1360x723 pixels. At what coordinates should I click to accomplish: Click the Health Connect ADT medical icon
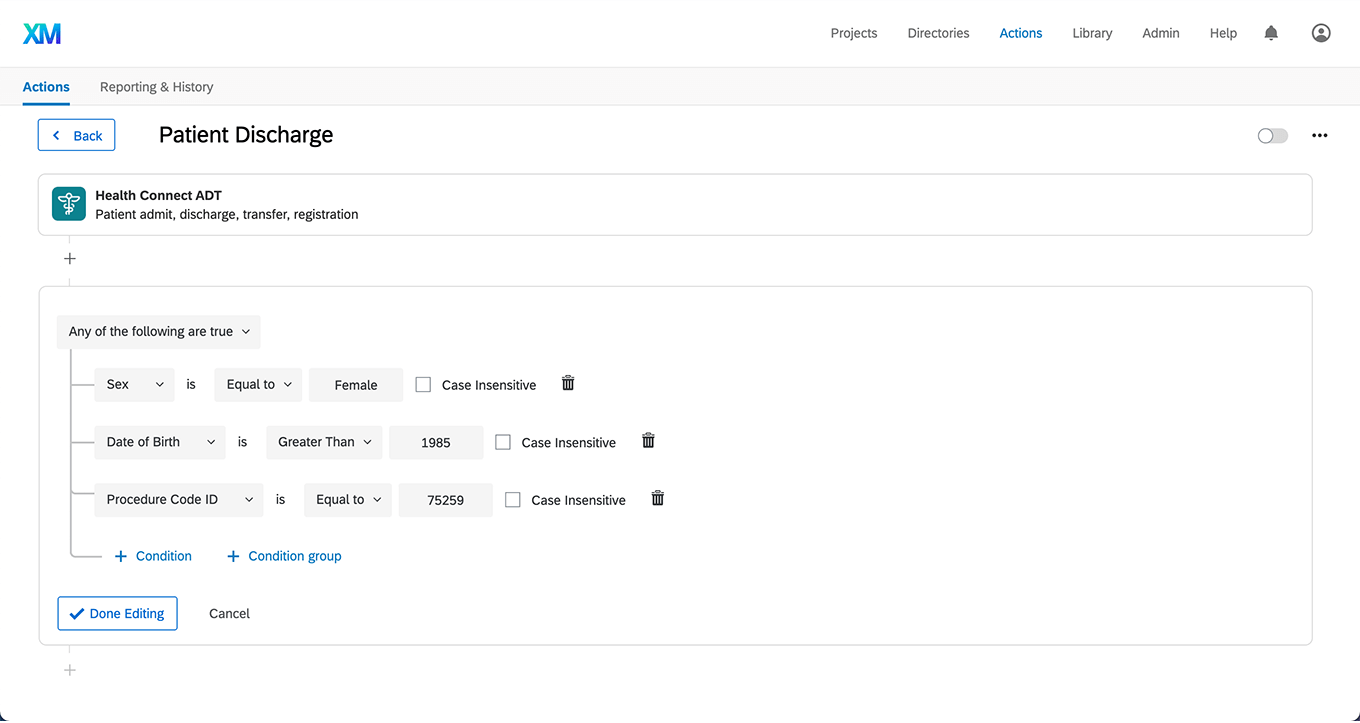pyautogui.click(x=69, y=204)
